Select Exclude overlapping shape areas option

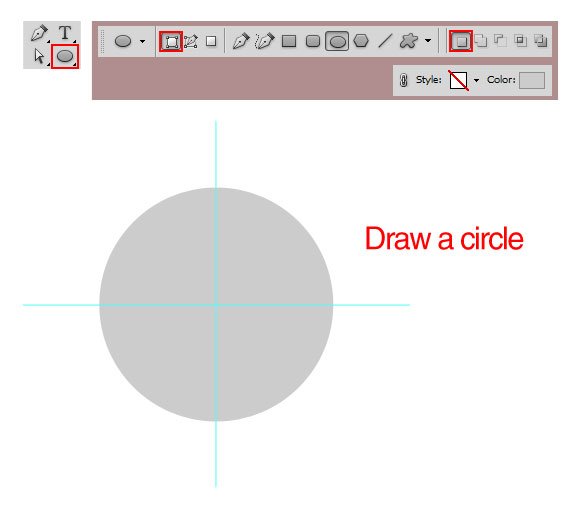(540, 41)
